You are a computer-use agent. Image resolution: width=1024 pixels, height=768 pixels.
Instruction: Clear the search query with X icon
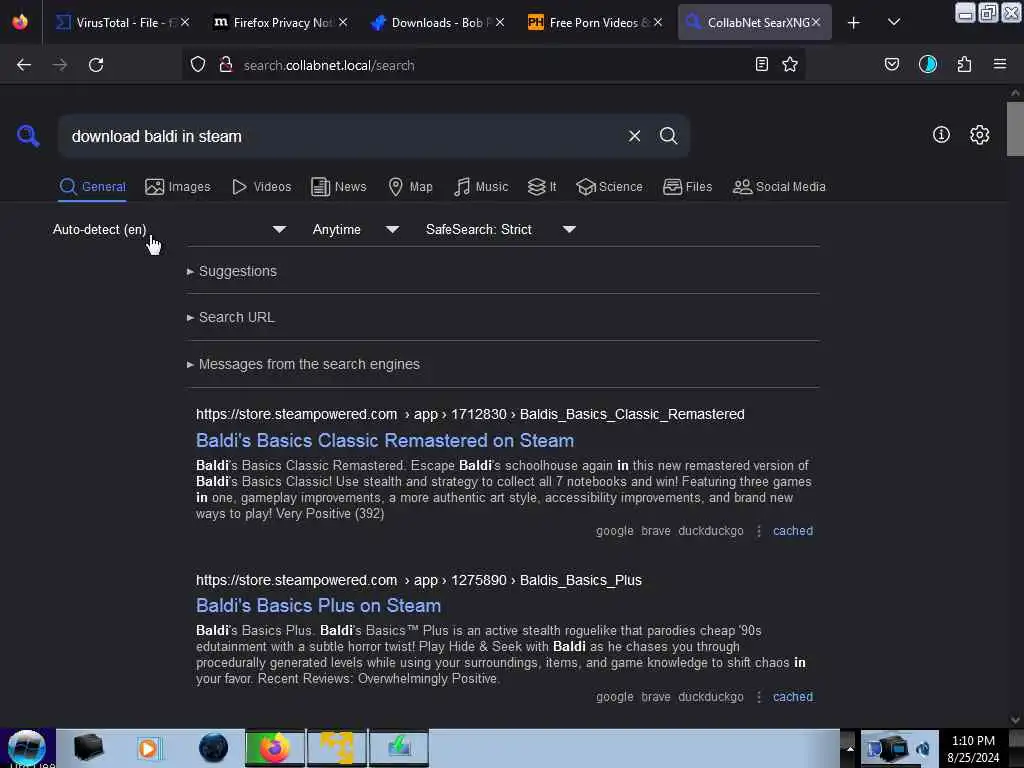click(634, 136)
